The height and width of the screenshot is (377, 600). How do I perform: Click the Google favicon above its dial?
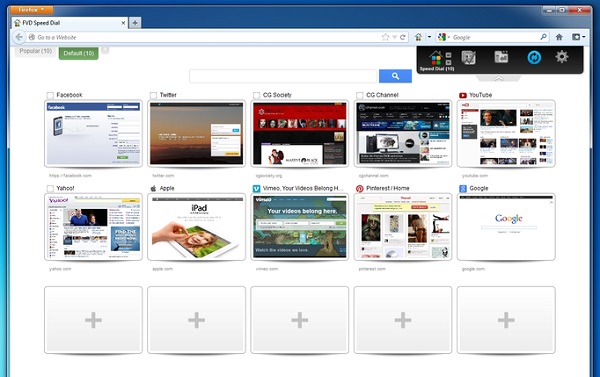point(463,188)
